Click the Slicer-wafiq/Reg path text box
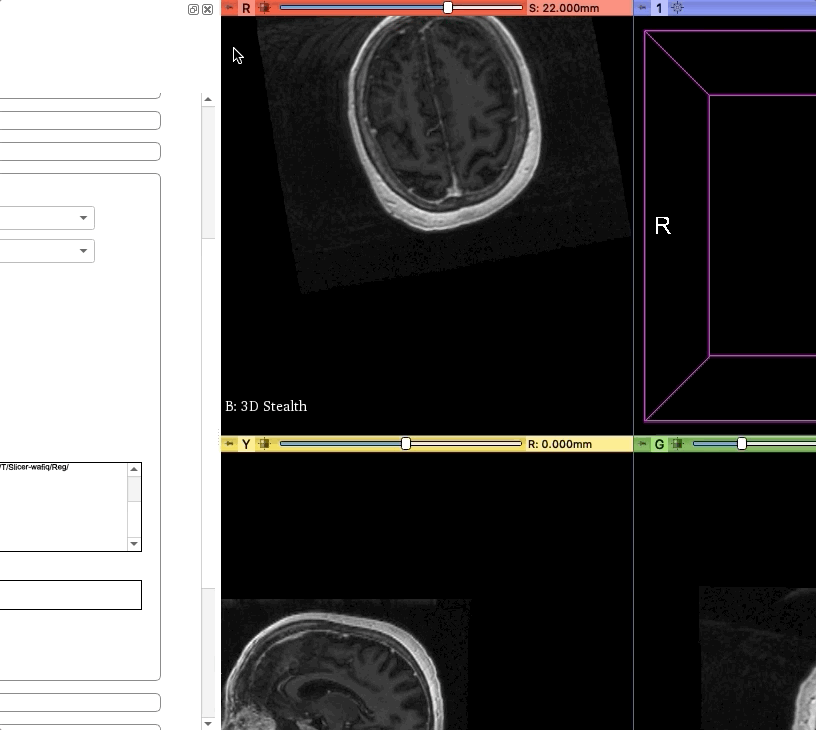The height and width of the screenshot is (730, 816). coord(63,507)
